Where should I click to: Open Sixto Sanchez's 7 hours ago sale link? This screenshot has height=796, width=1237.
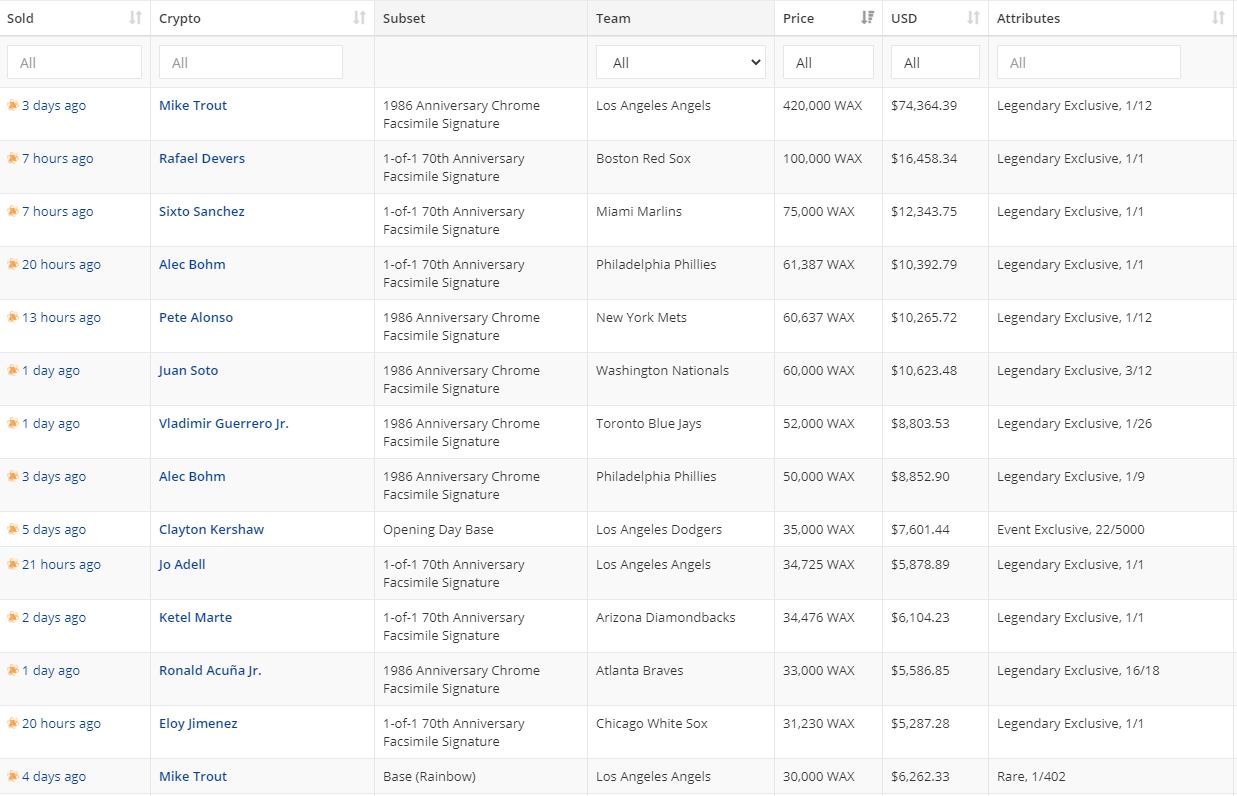[57, 211]
